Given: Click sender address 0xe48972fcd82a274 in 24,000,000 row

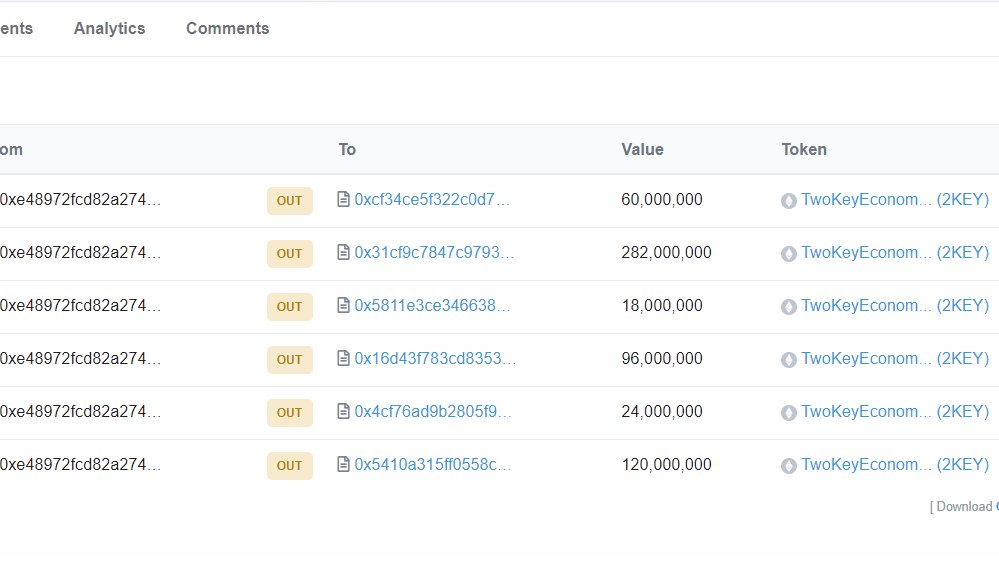Looking at the screenshot, I should pos(80,411).
